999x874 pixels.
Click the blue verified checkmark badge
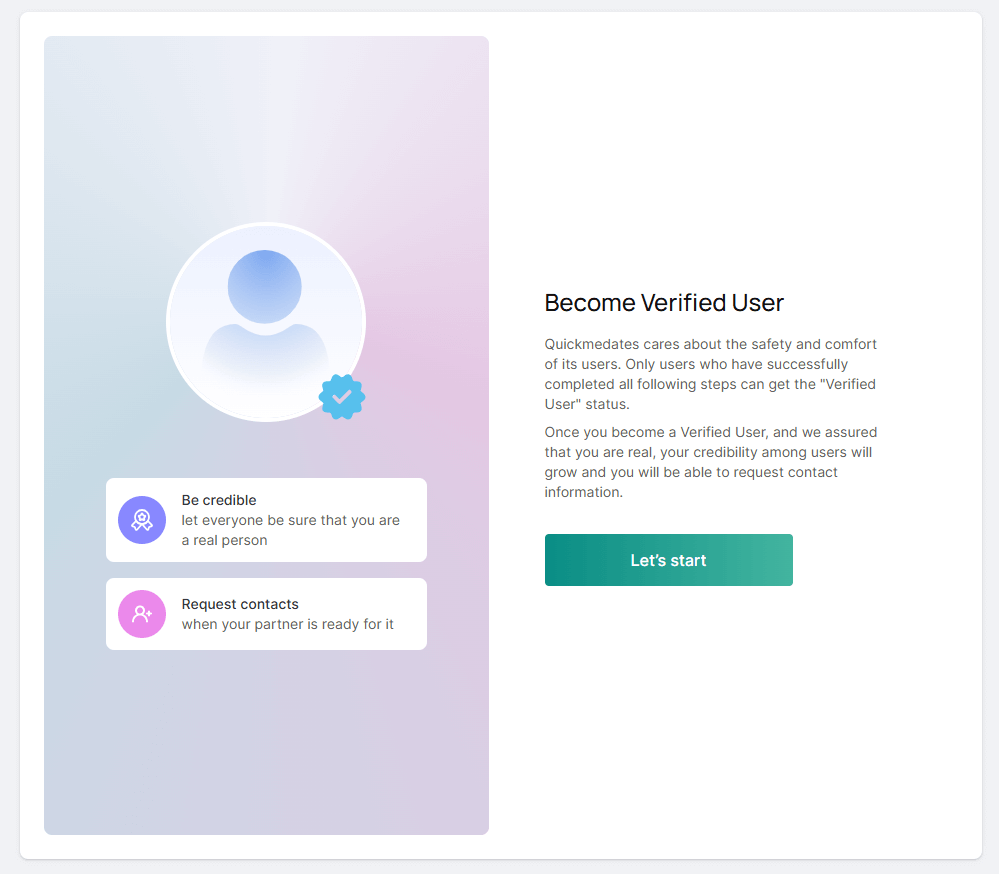pos(342,397)
